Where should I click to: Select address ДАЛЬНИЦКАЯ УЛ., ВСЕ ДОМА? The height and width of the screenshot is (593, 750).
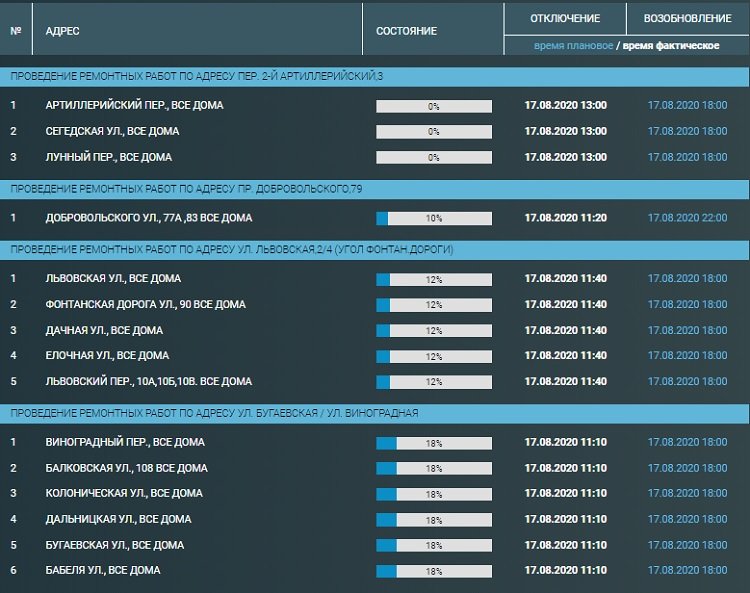tap(118, 519)
